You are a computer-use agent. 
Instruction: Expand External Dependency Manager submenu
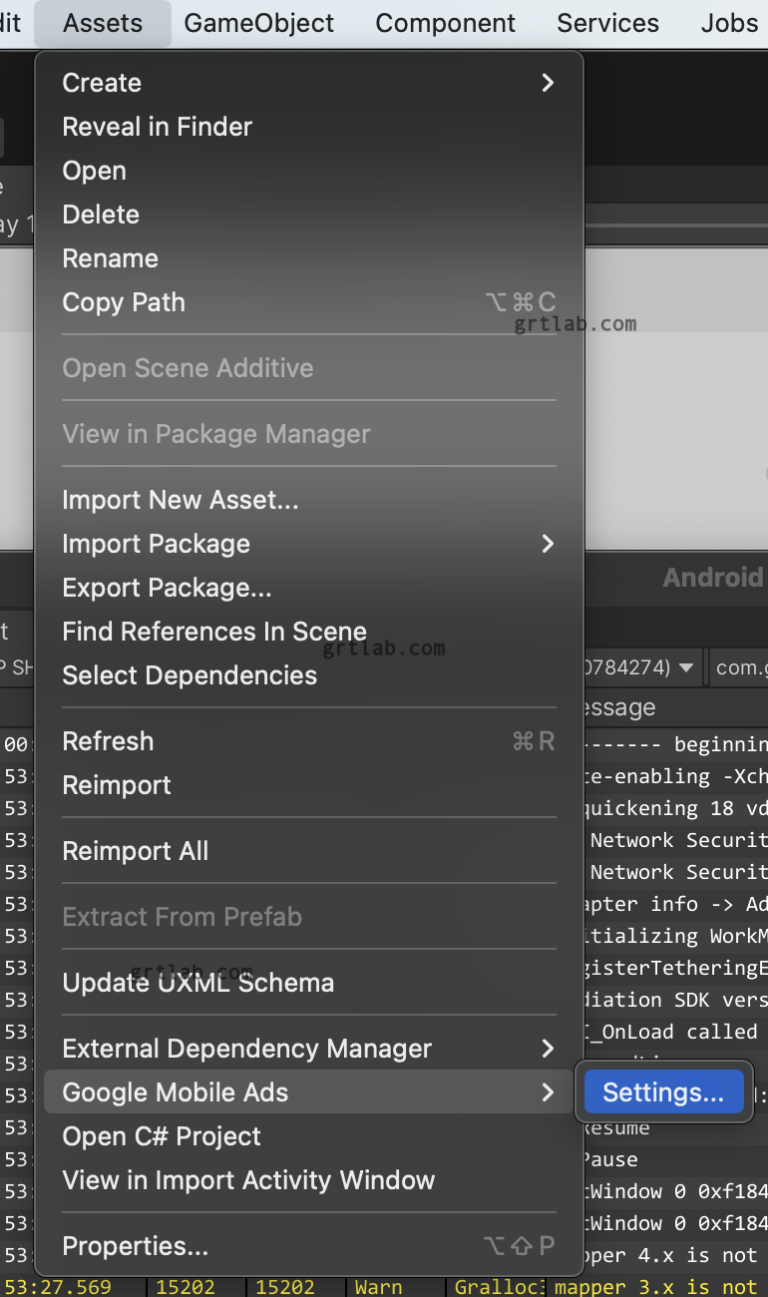coord(309,1049)
